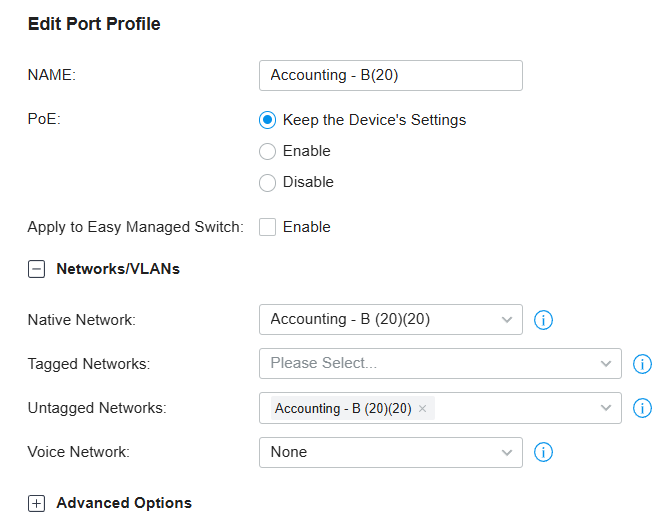Click the NAME input field
The height and width of the screenshot is (527, 672).
coord(390,75)
